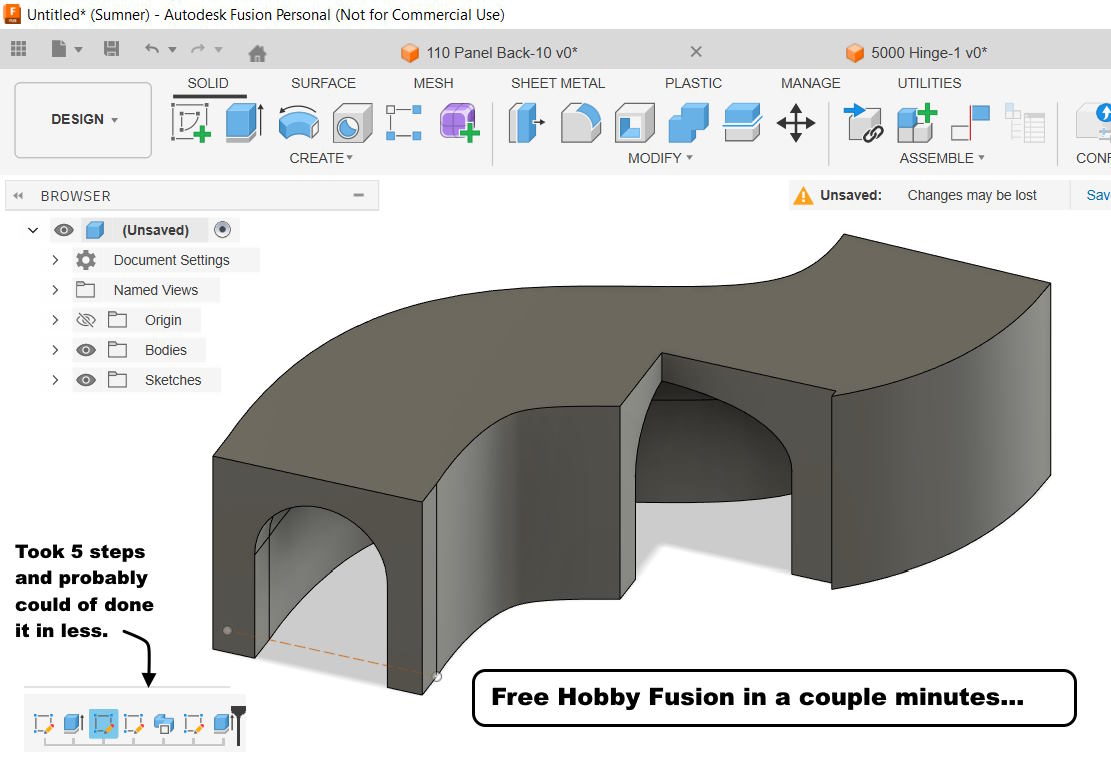The width and height of the screenshot is (1111, 767).
Task: Toggle visibility of the Origin folder
Action: [86, 320]
